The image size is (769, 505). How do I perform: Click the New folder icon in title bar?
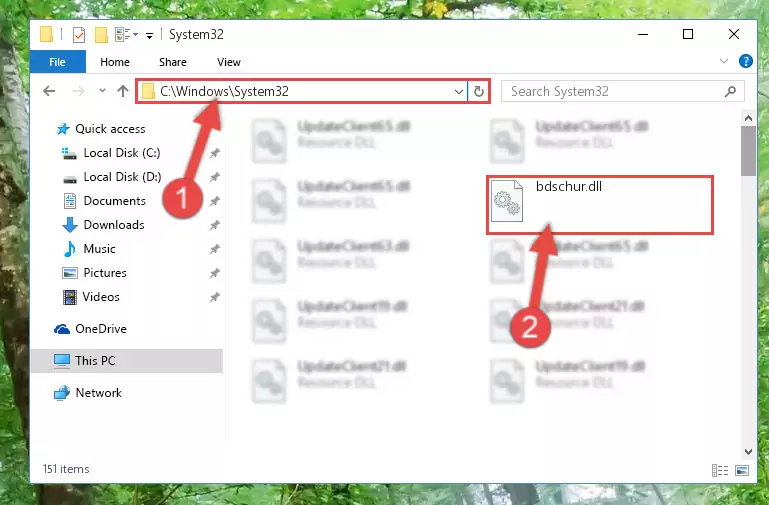101,35
